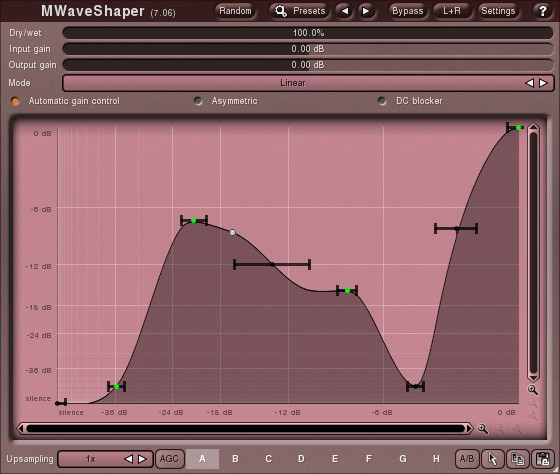Select preset slot A
Viewport: 560px width, 474px height.
click(202, 459)
